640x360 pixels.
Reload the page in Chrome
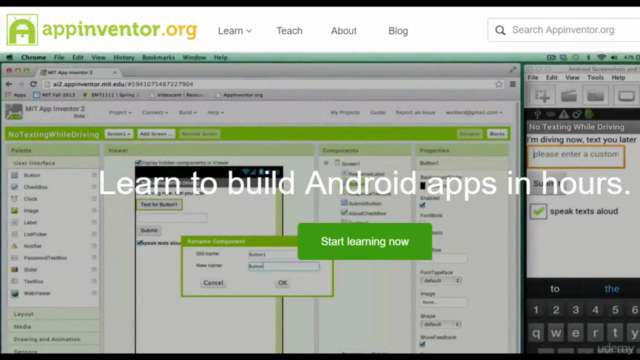[33, 84]
